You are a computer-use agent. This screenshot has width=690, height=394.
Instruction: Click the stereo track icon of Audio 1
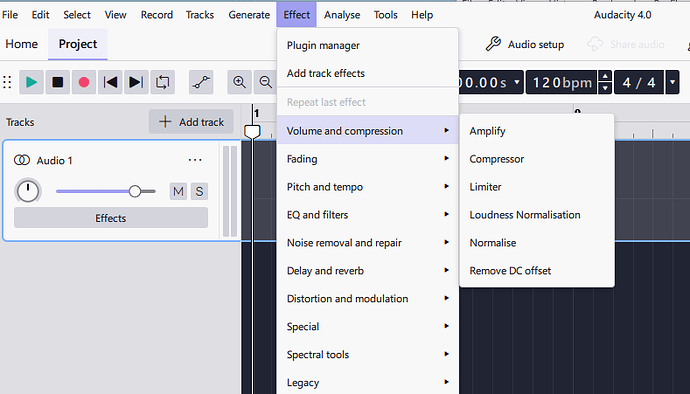coord(22,160)
